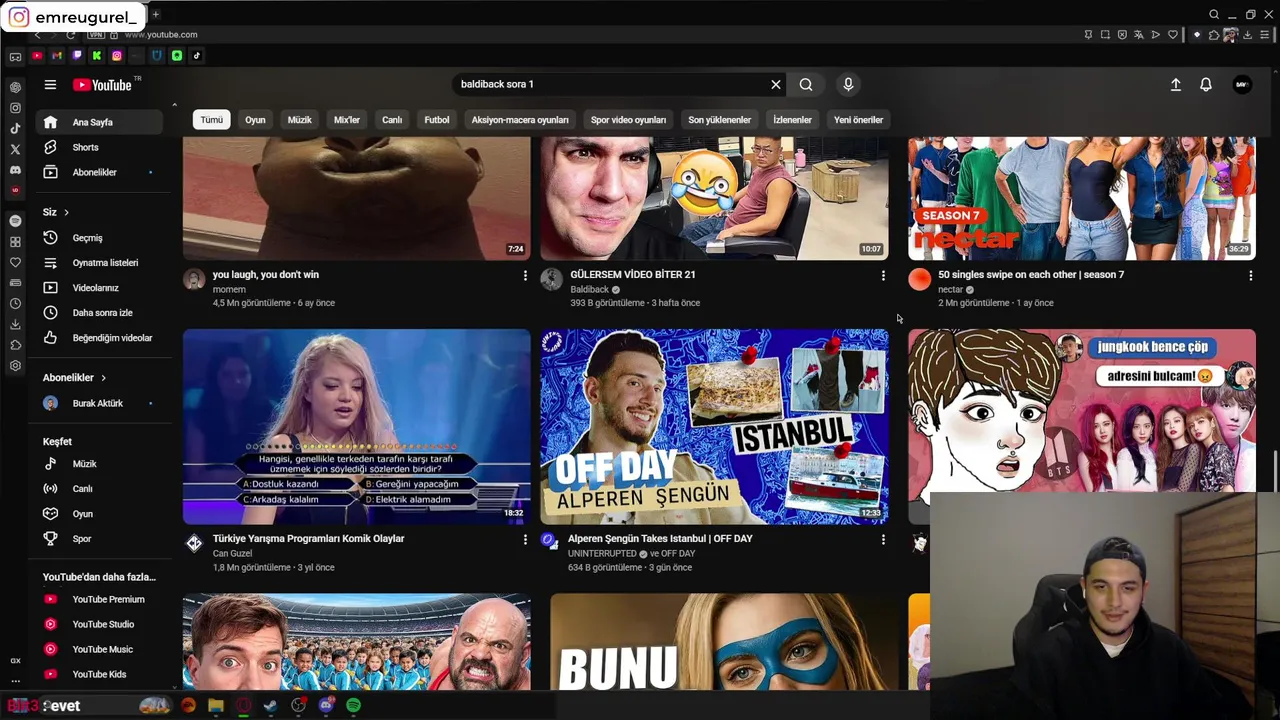Select the Spor video oyunları chip
The height and width of the screenshot is (720, 1280).
[x=628, y=120]
